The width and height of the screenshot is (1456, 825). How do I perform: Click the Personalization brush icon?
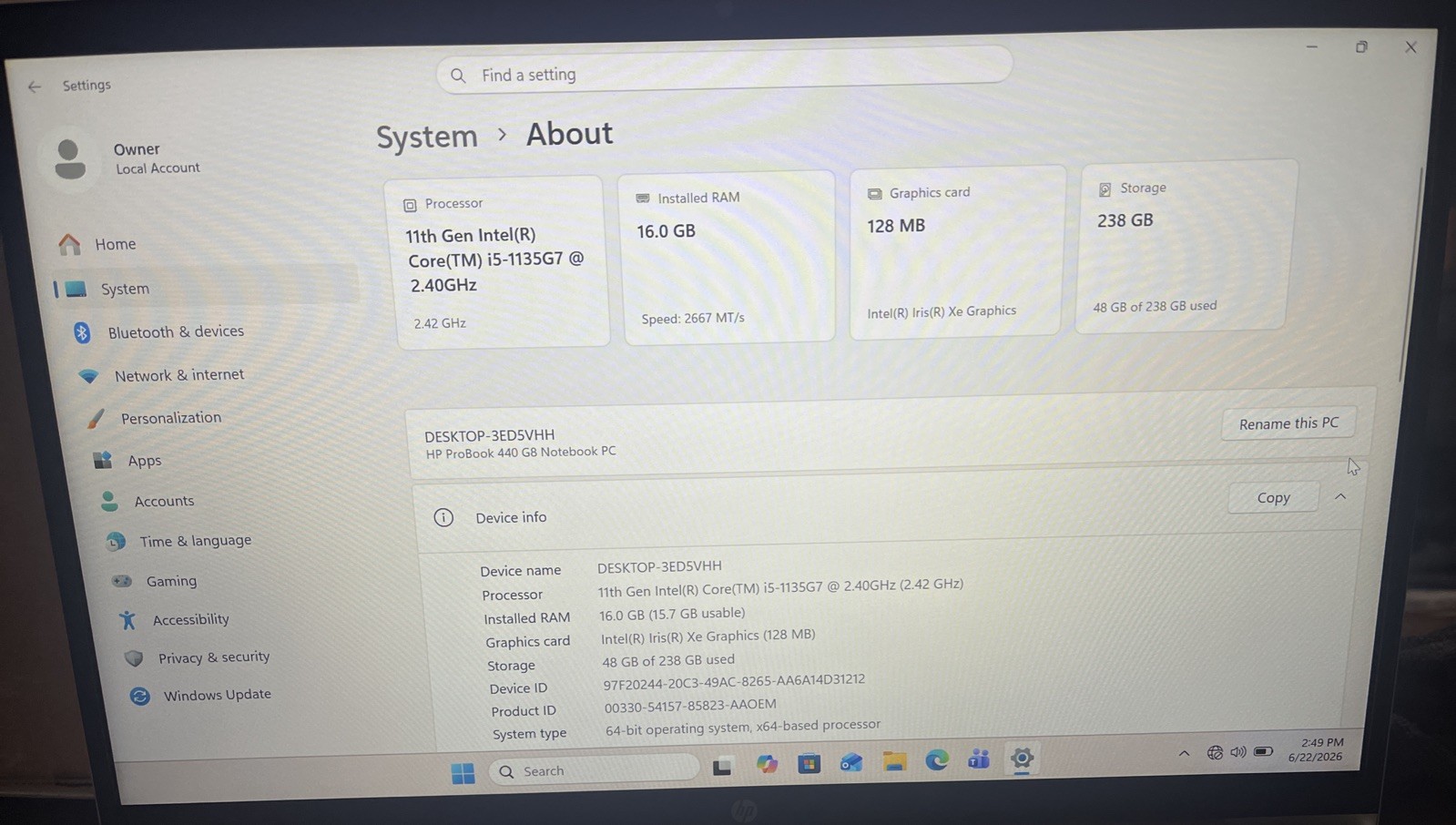click(x=95, y=418)
